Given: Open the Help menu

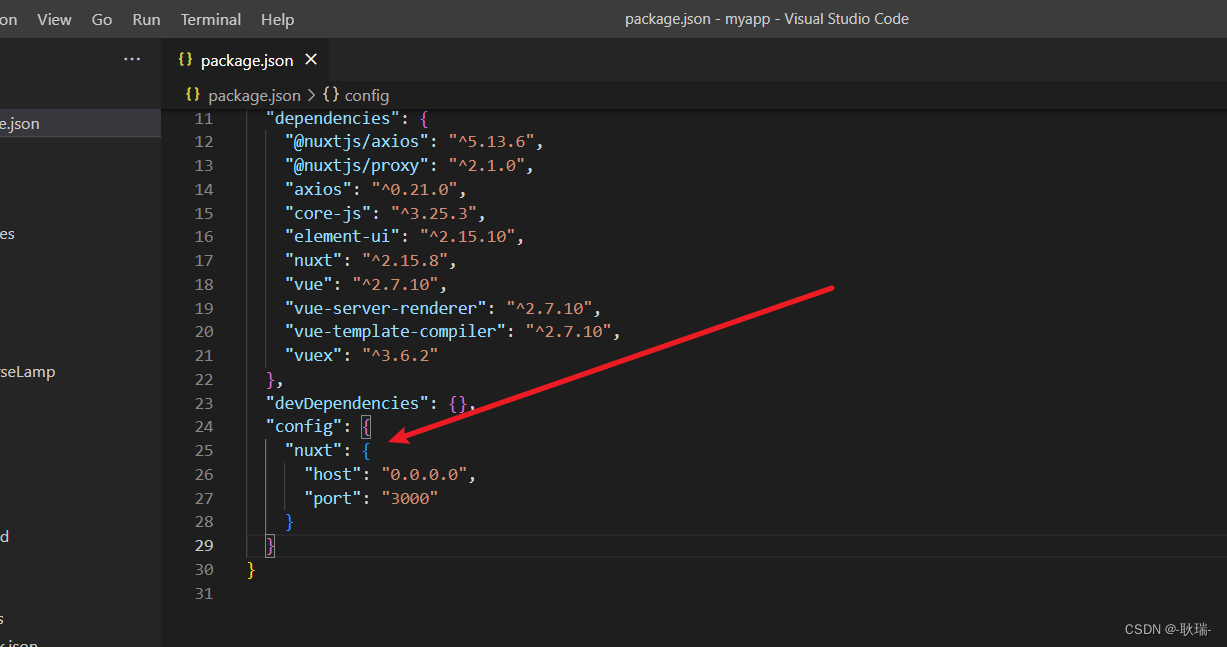Looking at the screenshot, I should pyautogui.click(x=277, y=19).
